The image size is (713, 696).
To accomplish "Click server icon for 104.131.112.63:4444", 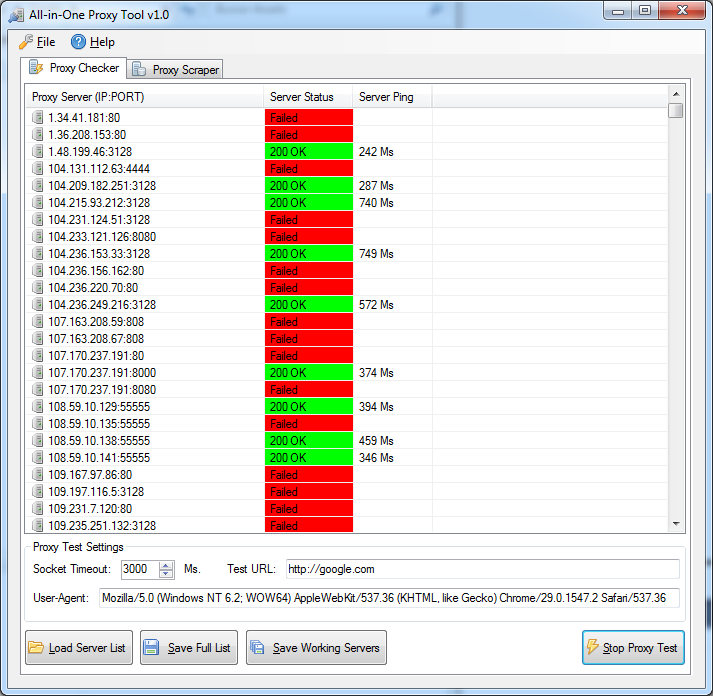I will pyautogui.click(x=38, y=169).
